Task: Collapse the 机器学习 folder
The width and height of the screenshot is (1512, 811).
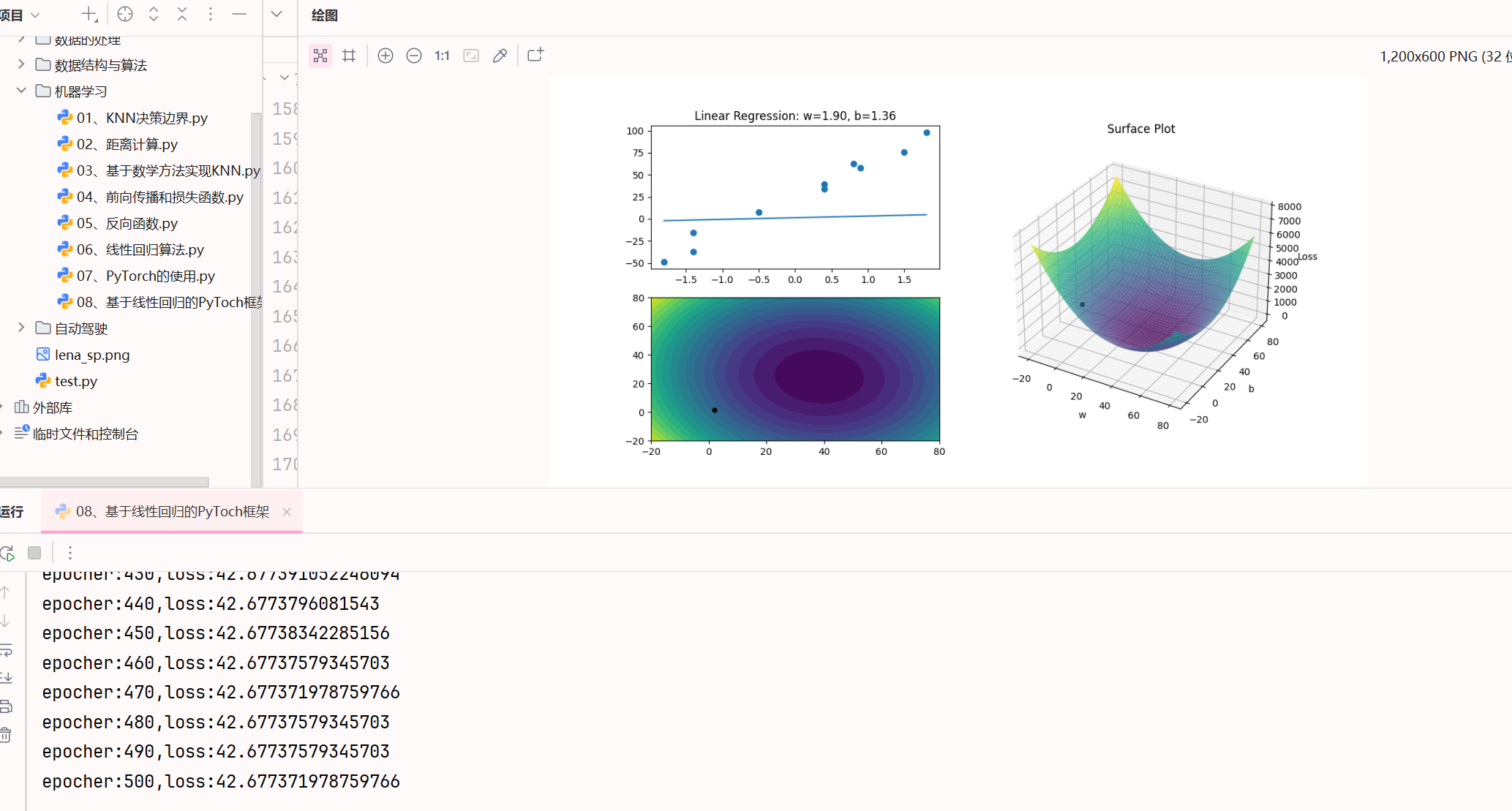Action: 21,91
